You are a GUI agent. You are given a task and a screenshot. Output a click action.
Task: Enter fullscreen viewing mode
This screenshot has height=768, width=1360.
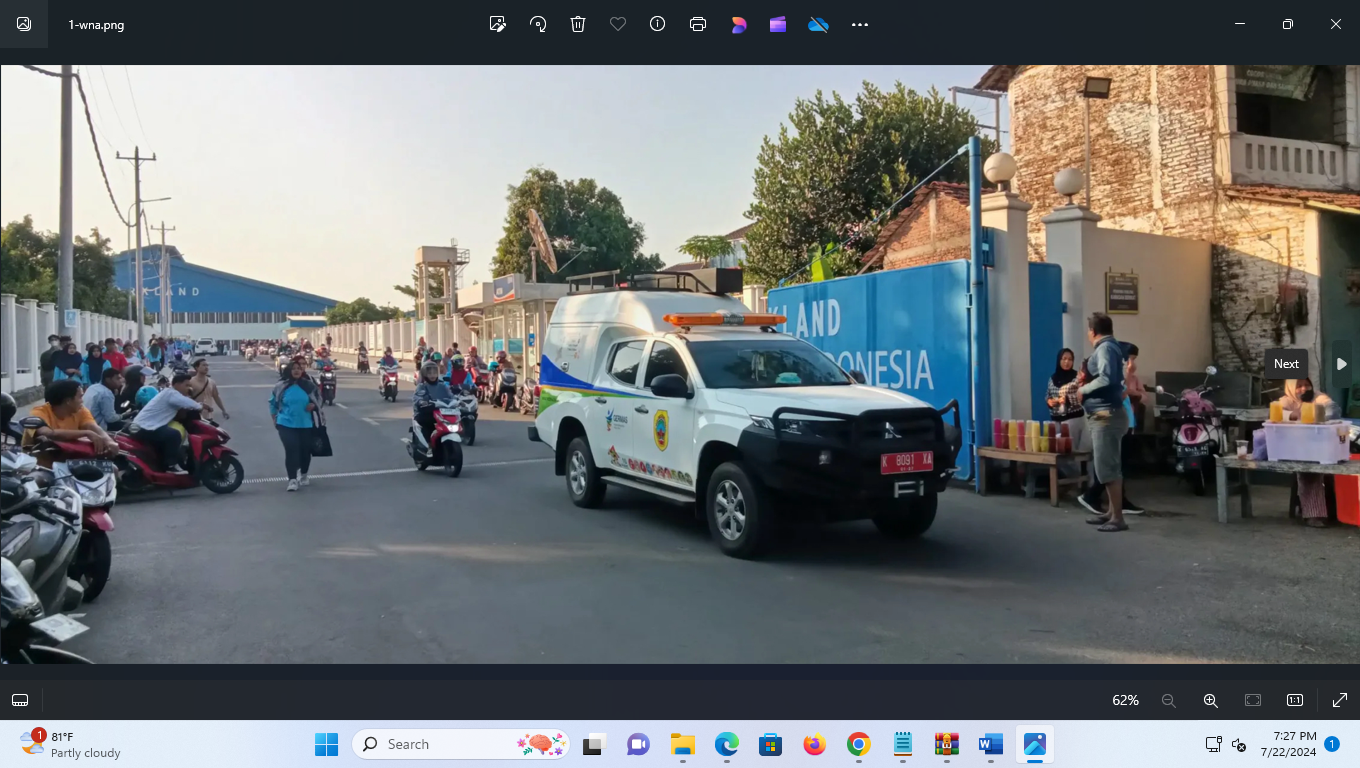[x=1340, y=700]
